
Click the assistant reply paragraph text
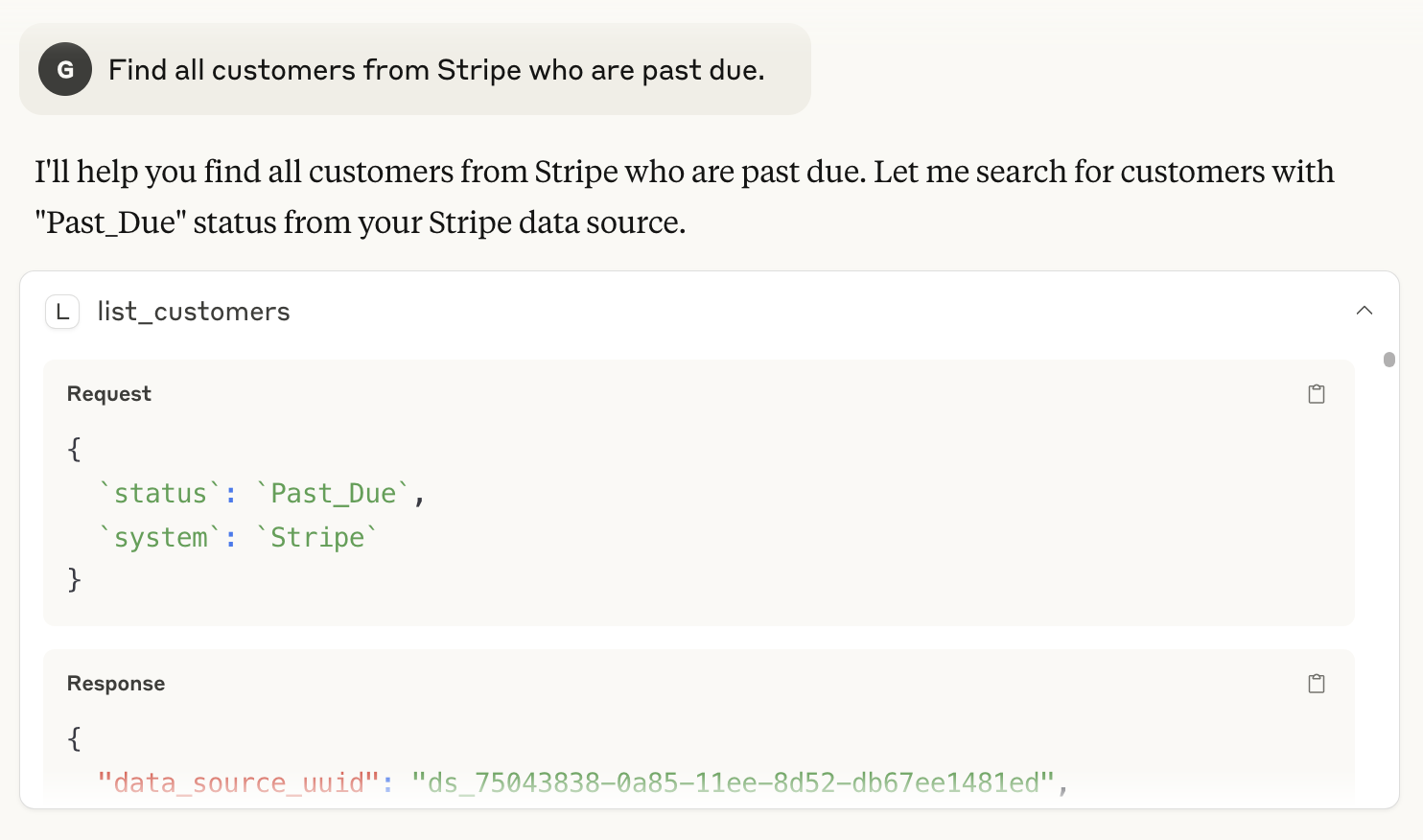[685, 197]
